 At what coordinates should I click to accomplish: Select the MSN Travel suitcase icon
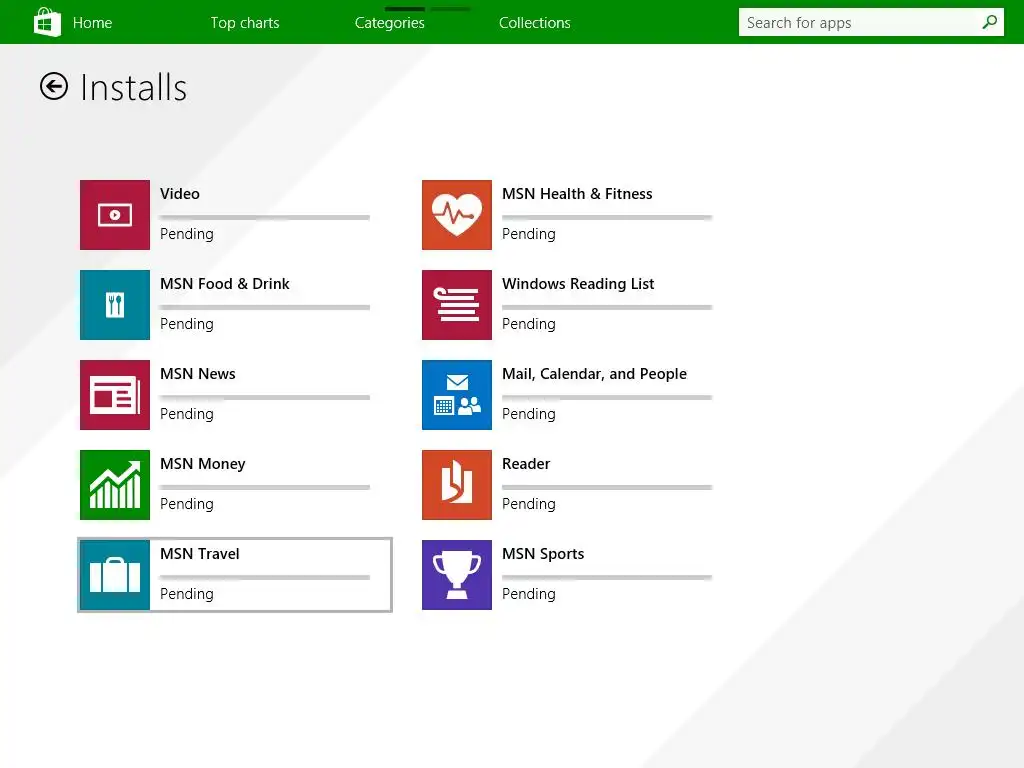(115, 575)
